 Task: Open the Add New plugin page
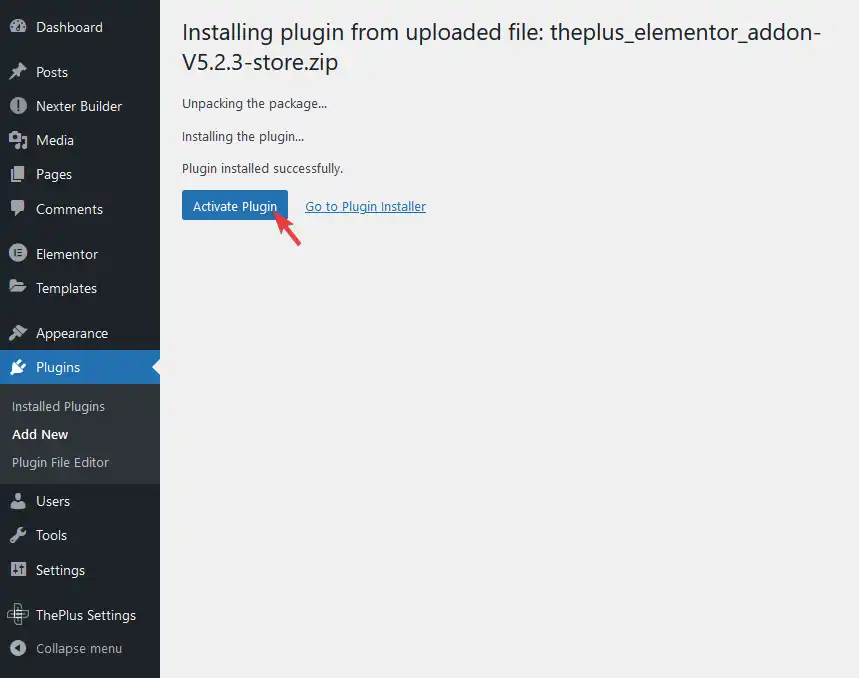[x=40, y=434]
